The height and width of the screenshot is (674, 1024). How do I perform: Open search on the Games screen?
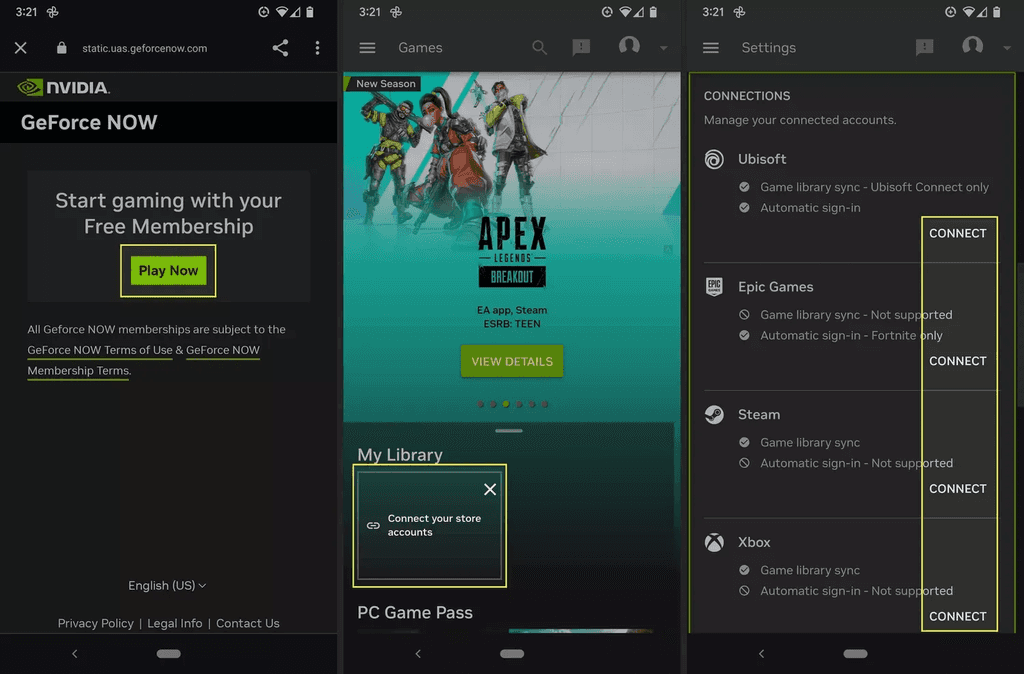pyautogui.click(x=539, y=47)
